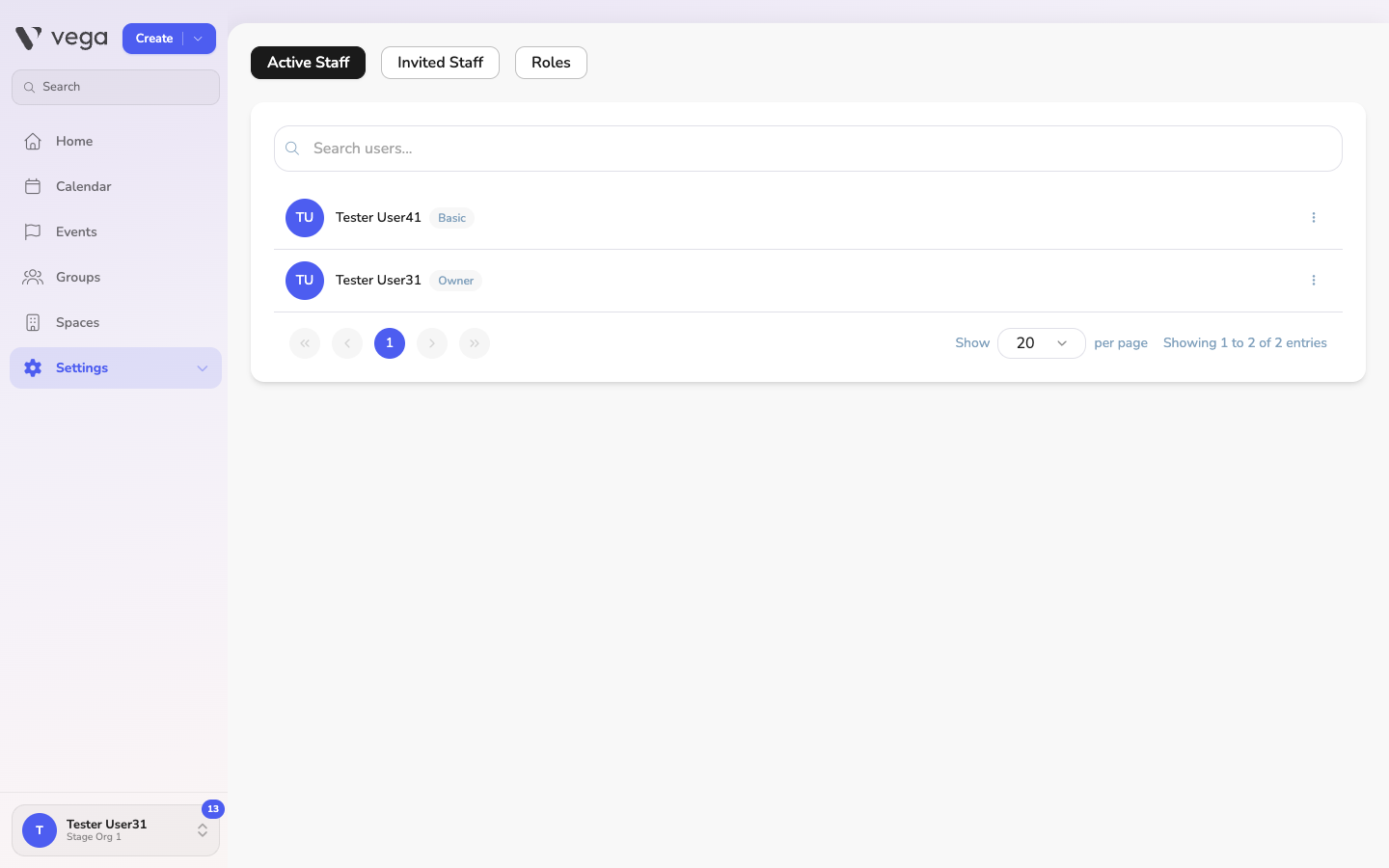Click the Search users field
The width and height of the screenshot is (1389, 868).
pos(808,149)
